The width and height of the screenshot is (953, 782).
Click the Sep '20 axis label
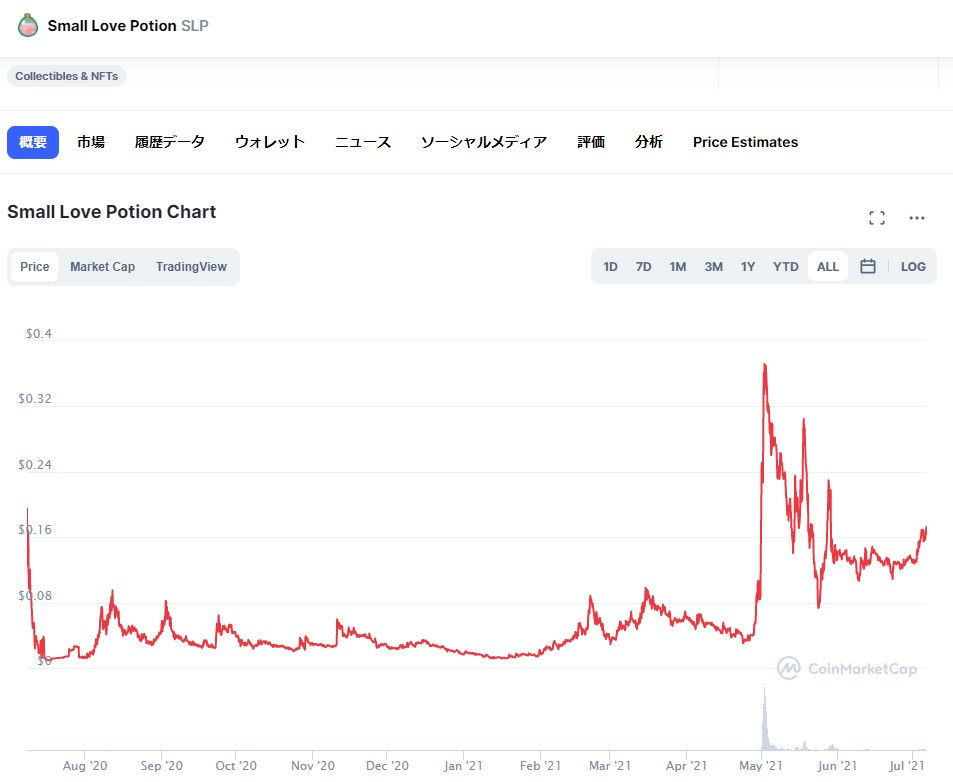[x=161, y=766]
